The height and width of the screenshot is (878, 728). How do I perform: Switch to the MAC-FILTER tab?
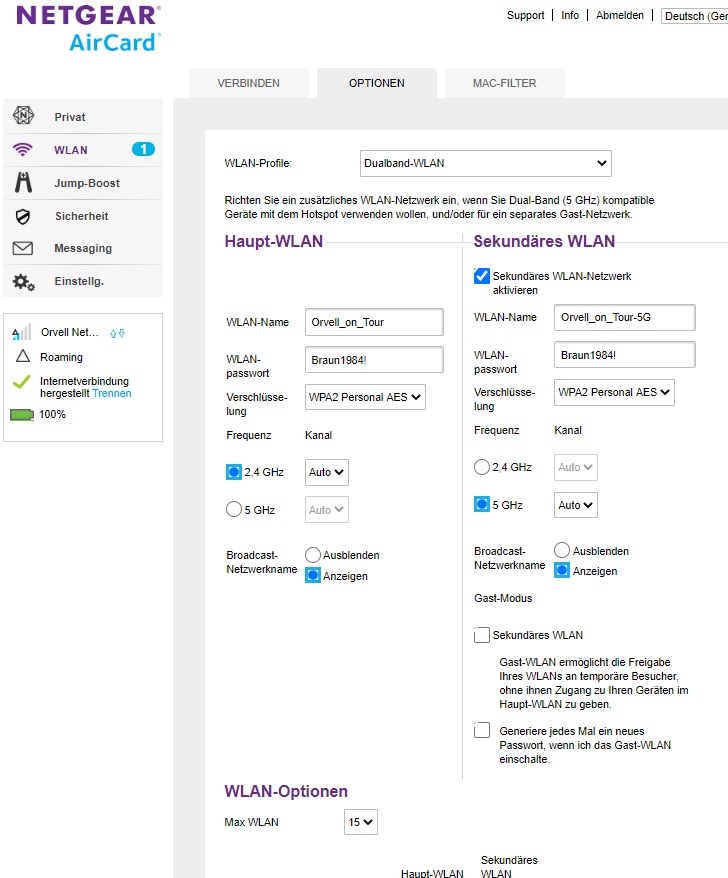tap(505, 83)
